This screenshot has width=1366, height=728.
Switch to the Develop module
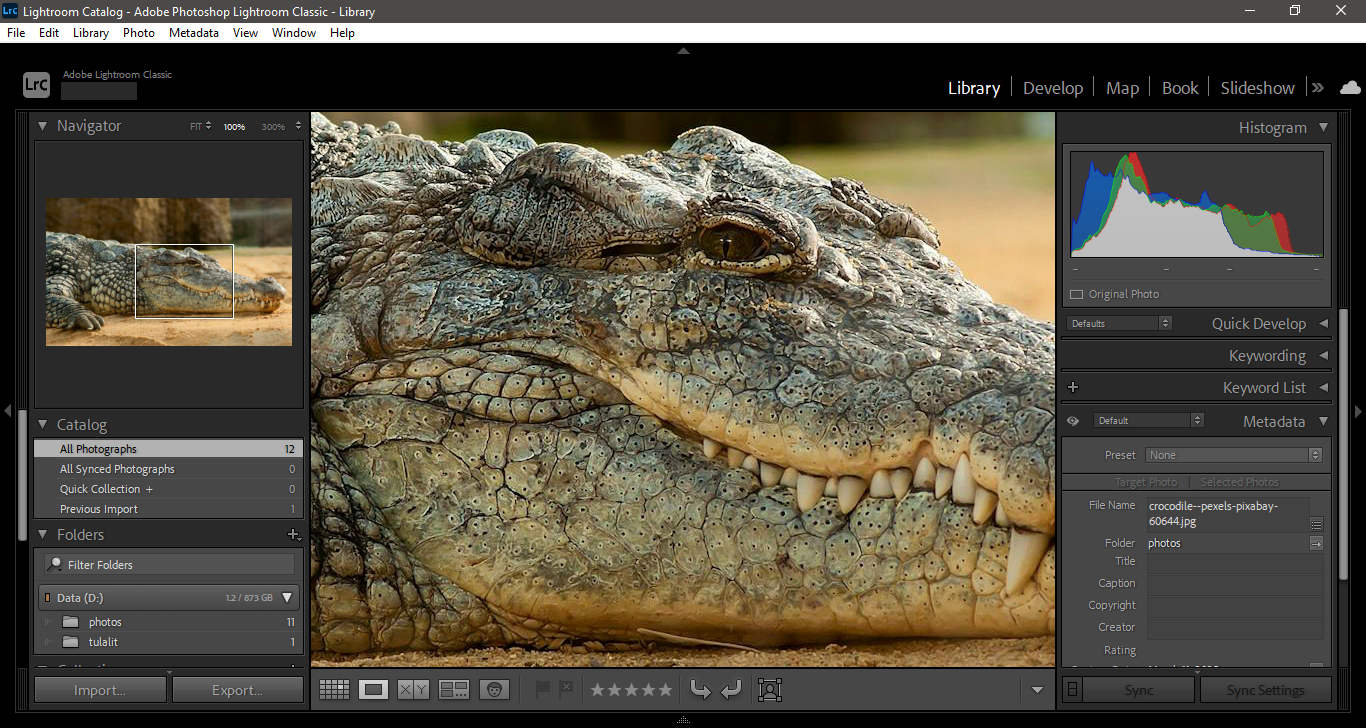pos(1052,88)
